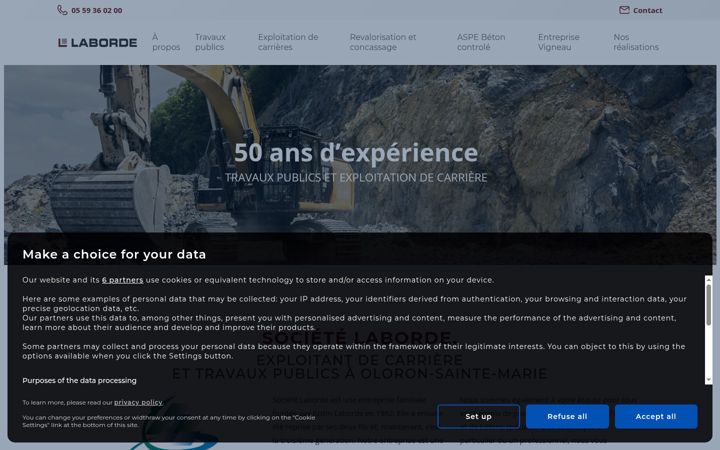Click the "50 ans d'expérience" hero heading
The height and width of the screenshot is (450, 720).
pos(356,152)
